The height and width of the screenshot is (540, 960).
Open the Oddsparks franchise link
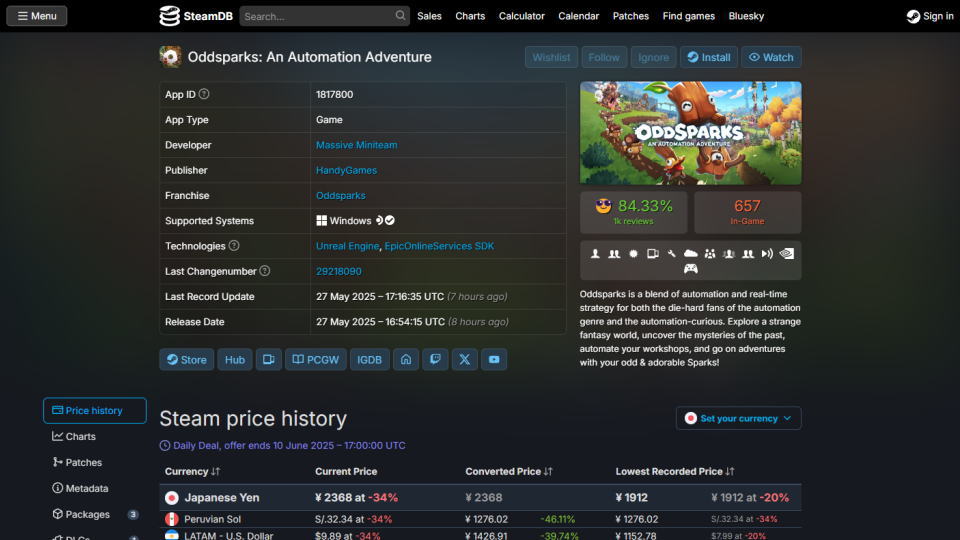pos(340,195)
